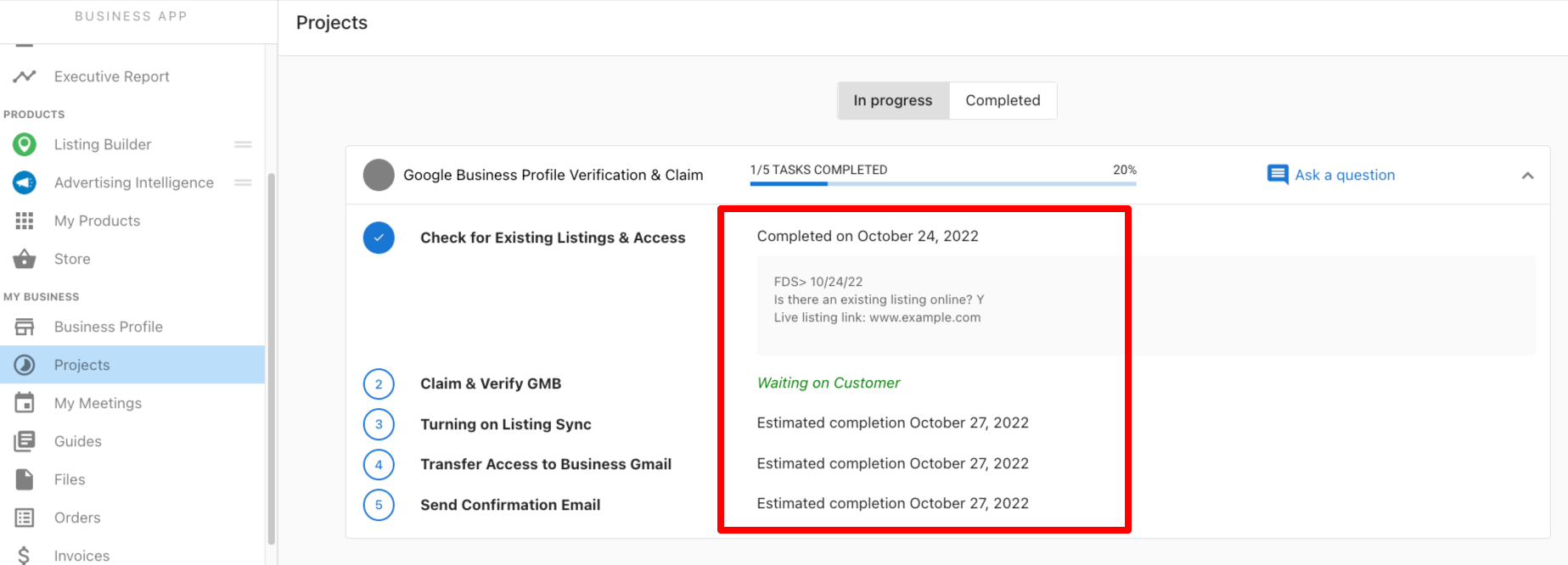1568x565 pixels.
Task: Click the Business Profile storefront icon
Action: coord(25,327)
